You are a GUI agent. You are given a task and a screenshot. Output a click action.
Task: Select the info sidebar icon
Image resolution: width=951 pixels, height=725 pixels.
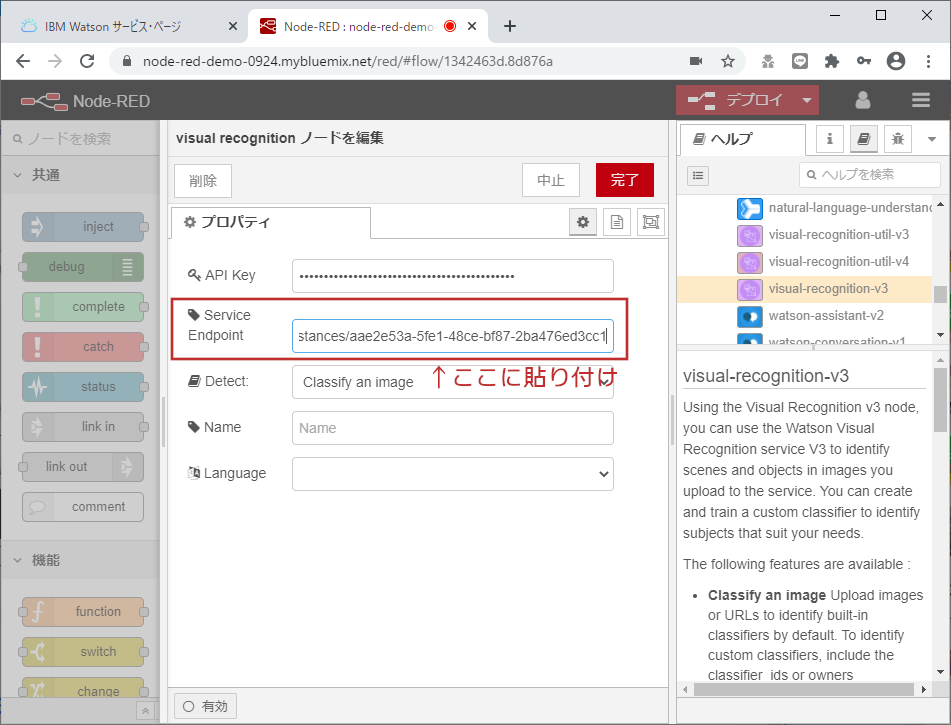click(829, 138)
